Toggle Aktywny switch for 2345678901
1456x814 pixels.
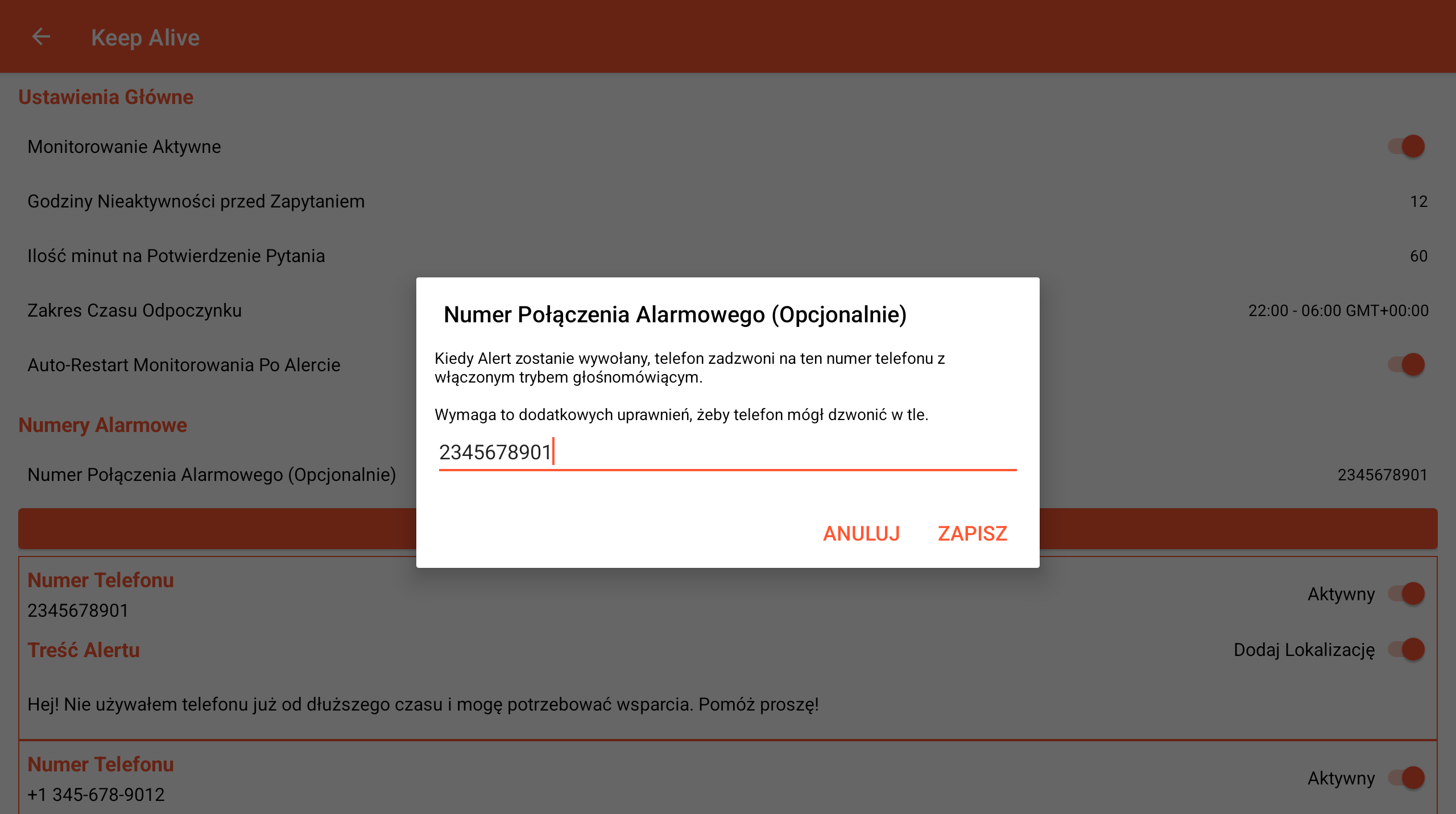pyautogui.click(x=1406, y=594)
